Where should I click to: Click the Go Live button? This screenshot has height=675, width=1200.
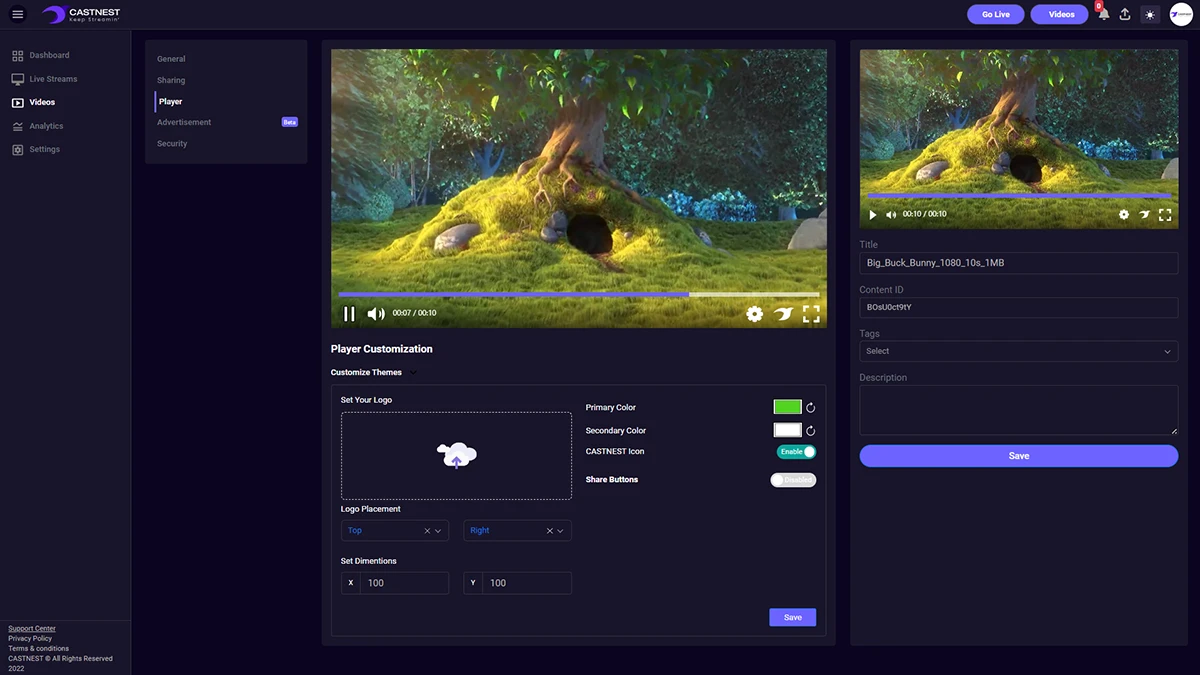[995, 14]
